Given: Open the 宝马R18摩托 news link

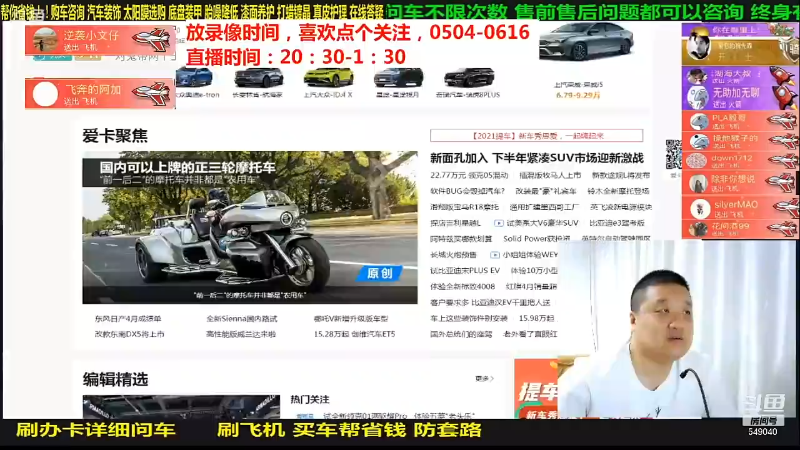Looking at the screenshot, I should 464,207.
